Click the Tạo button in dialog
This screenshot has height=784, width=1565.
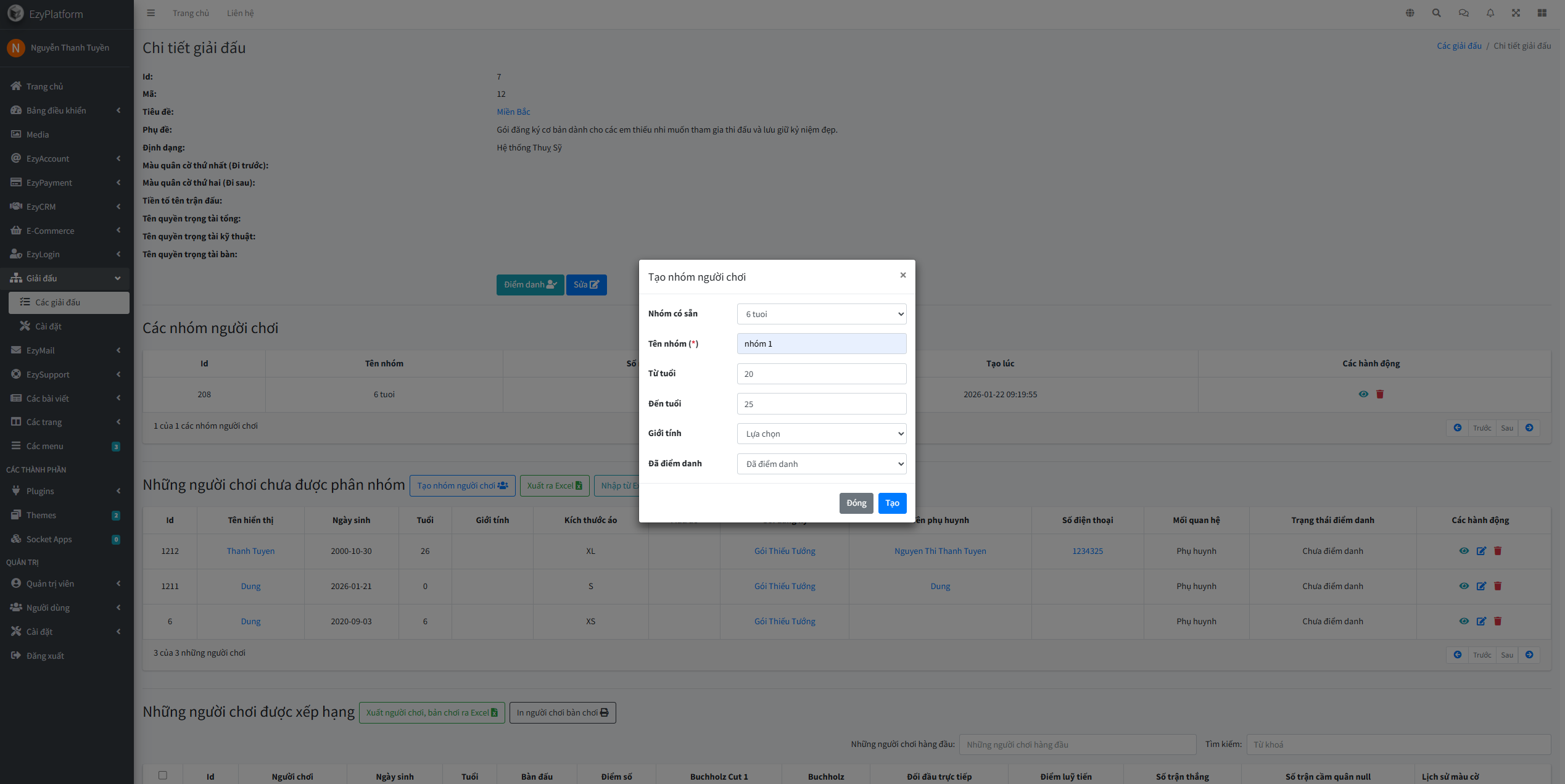(x=892, y=503)
